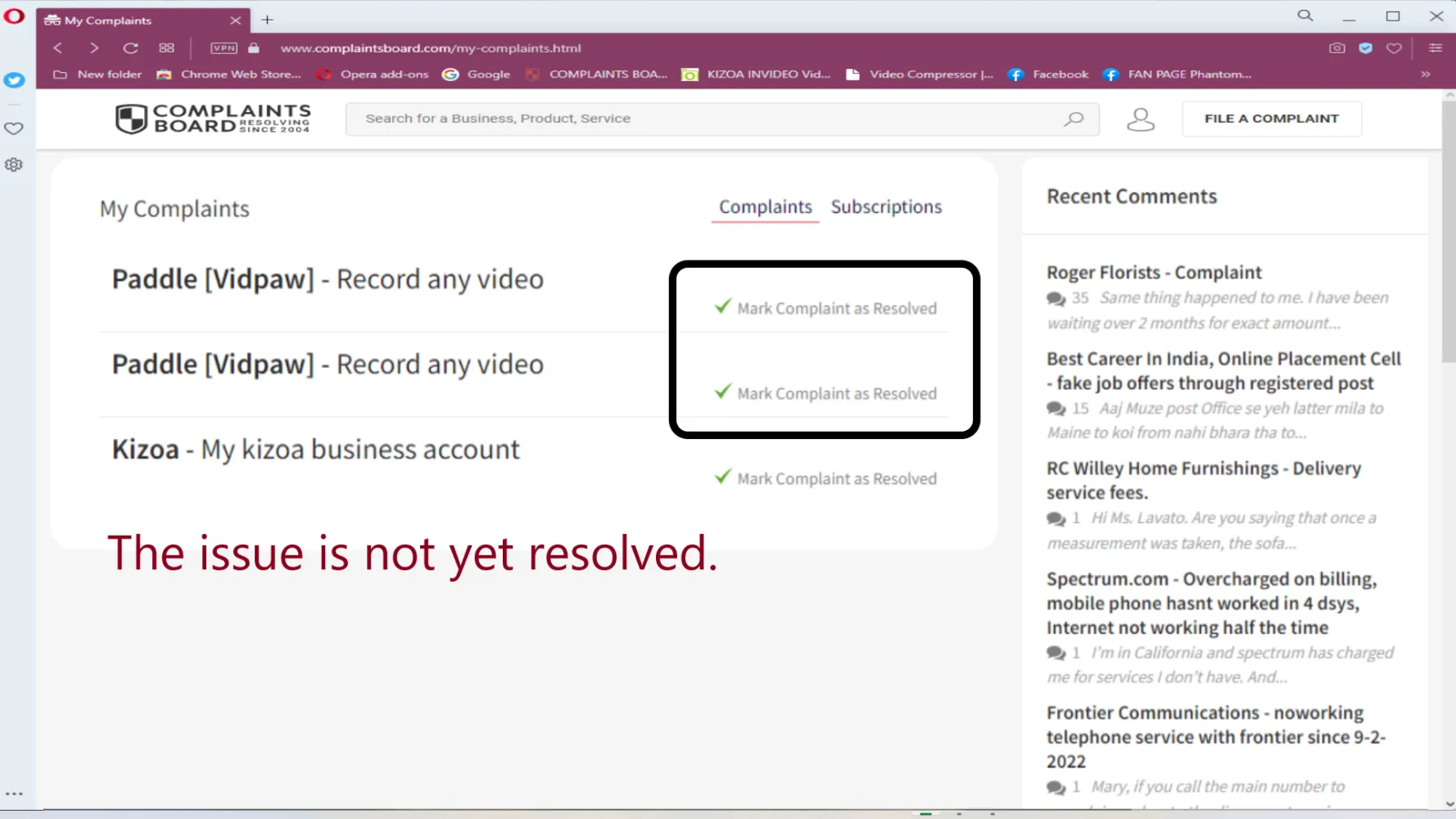Toggle the VPN badge in address bar

224,48
